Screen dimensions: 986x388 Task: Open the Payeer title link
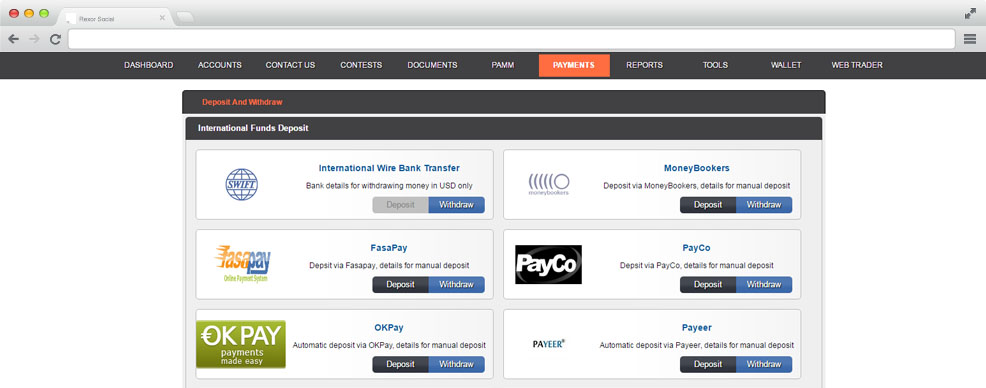click(697, 328)
